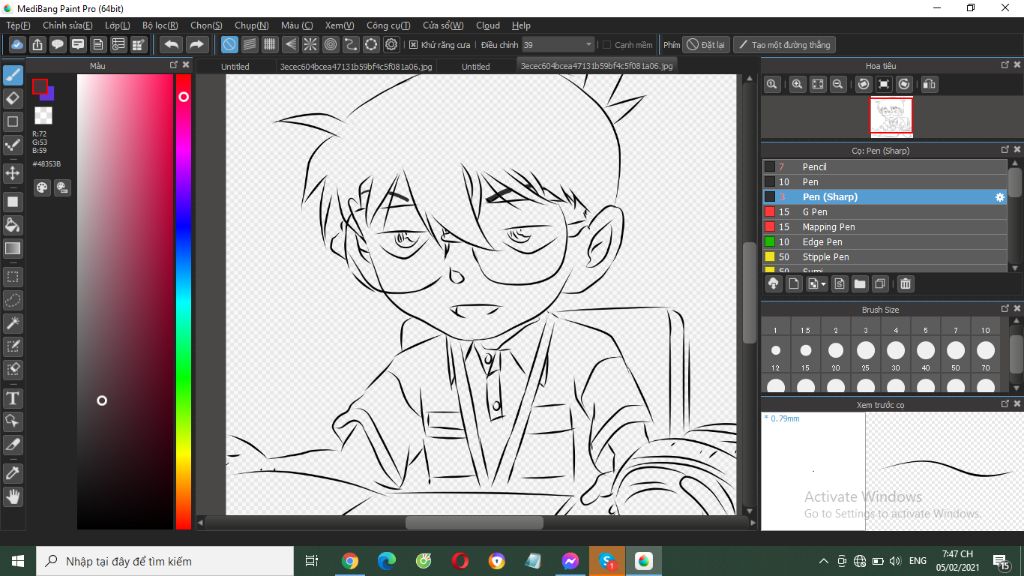The width and height of the screenshot is (1024, 576).
Task: Select the Hand pan tool
Action: click(x=12, y=497)
